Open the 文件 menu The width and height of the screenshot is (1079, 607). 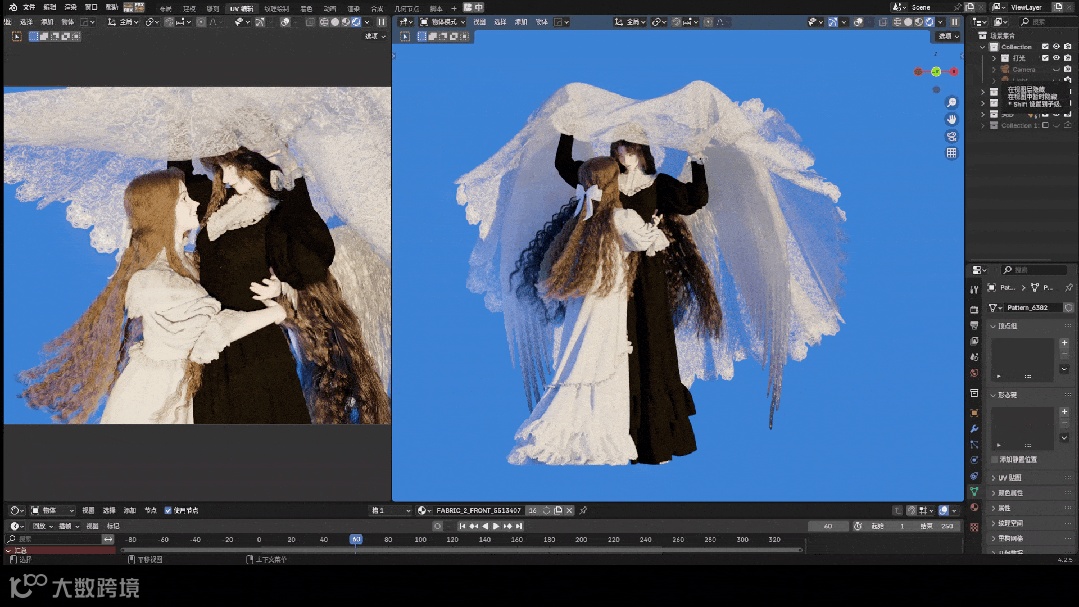click(x=29, y=7)
